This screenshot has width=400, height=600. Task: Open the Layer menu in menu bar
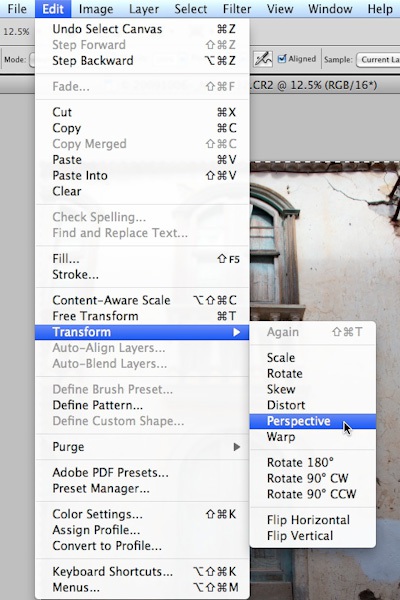144,9
